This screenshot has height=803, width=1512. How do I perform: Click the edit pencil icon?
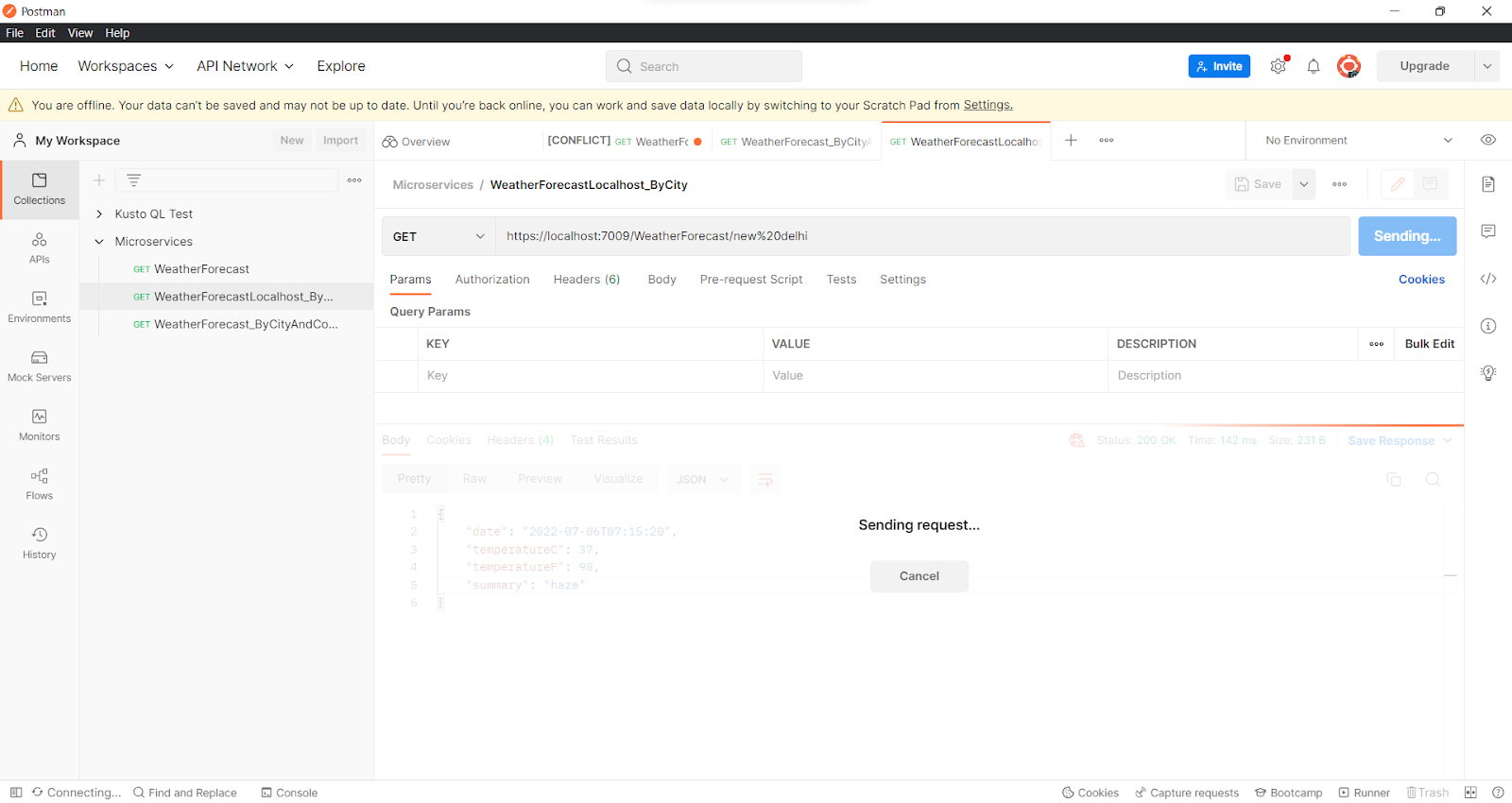tap(1398, 184)
